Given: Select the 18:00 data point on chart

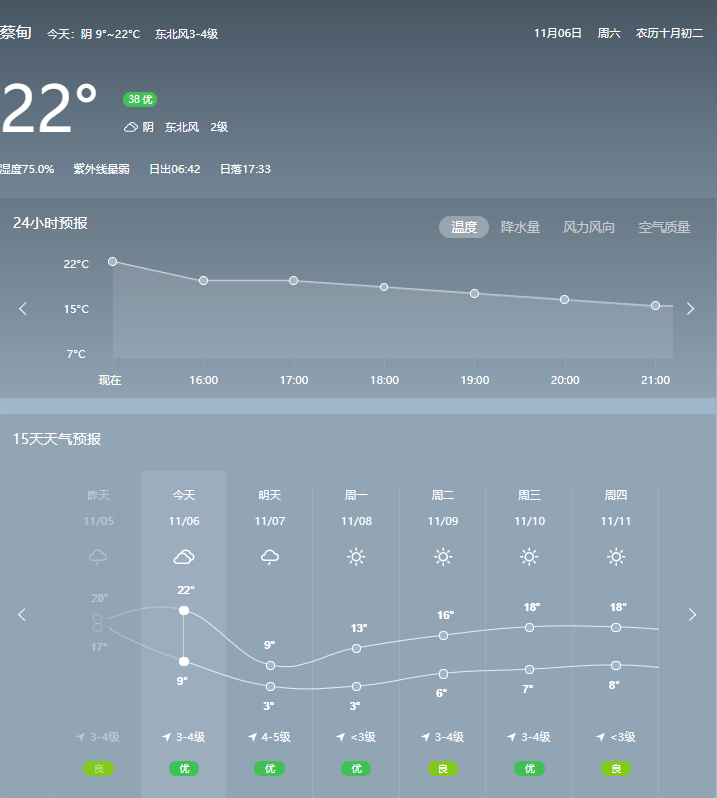Looking at the screenshot, I should [384, 287].
